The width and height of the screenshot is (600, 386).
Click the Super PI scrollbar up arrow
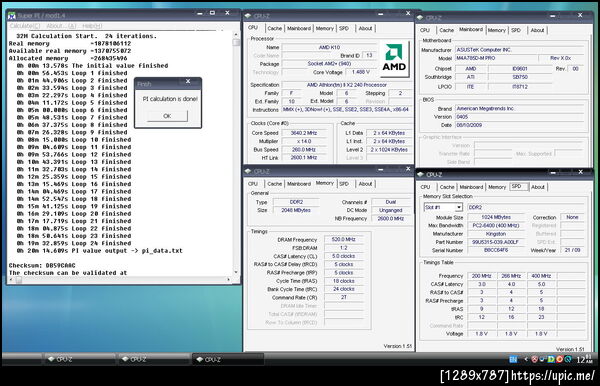tap(236, 34)
